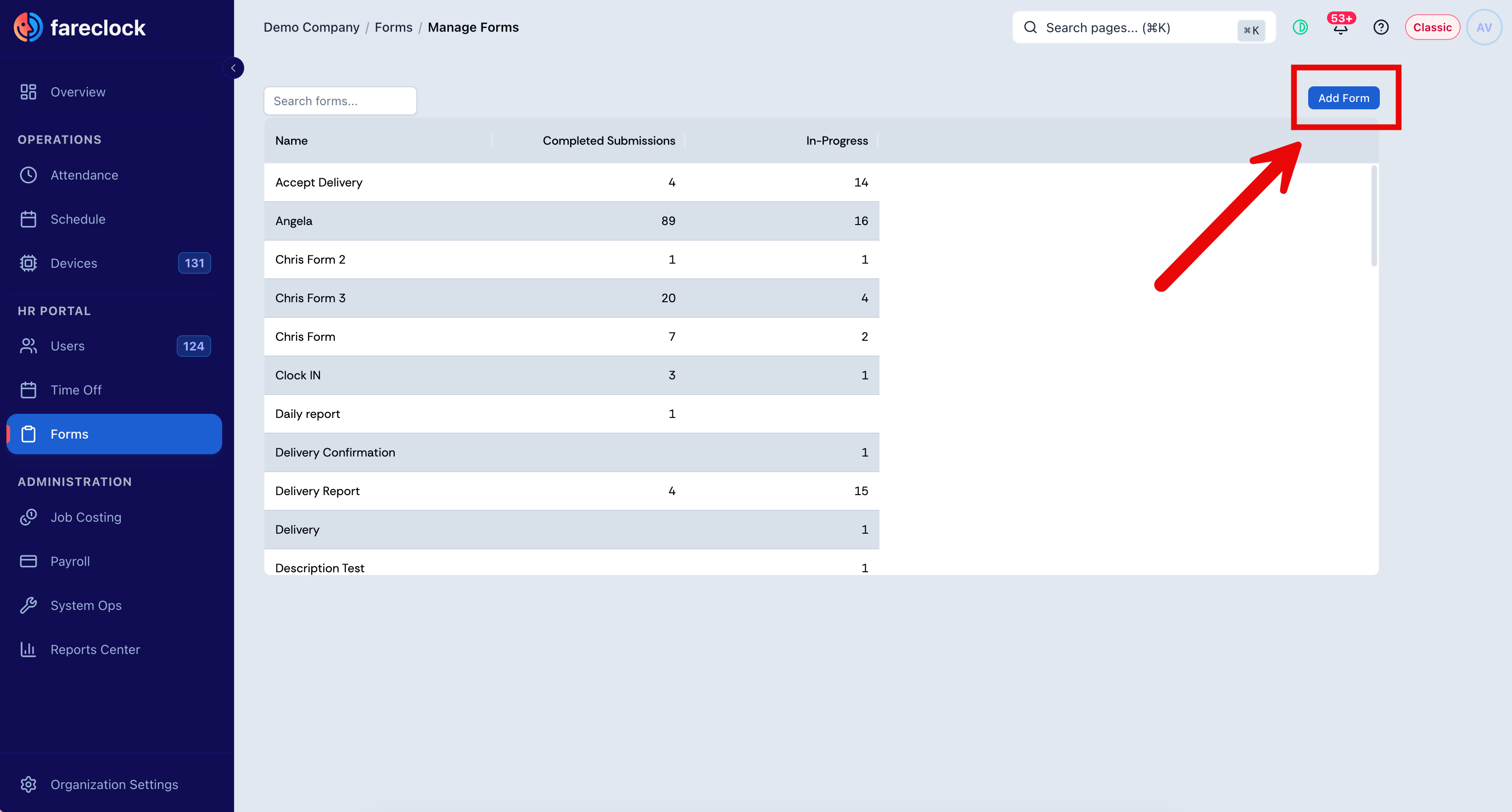Click the fareclock logo

[x=79, y=27]
